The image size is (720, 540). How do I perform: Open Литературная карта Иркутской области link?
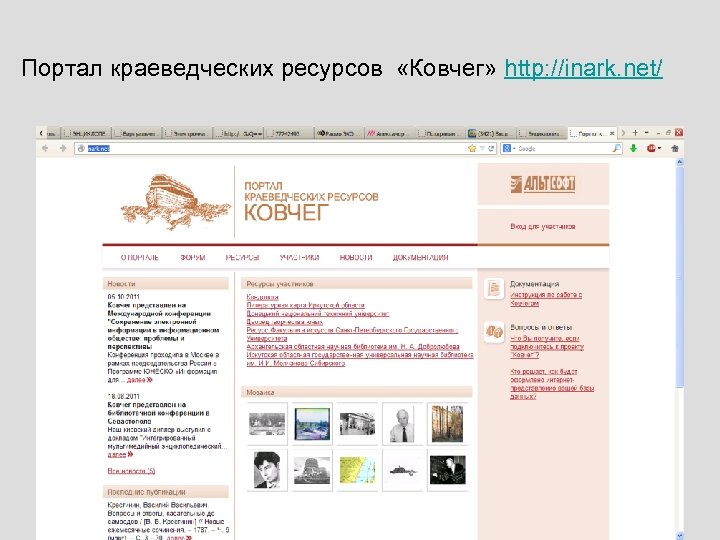point(305,305)
